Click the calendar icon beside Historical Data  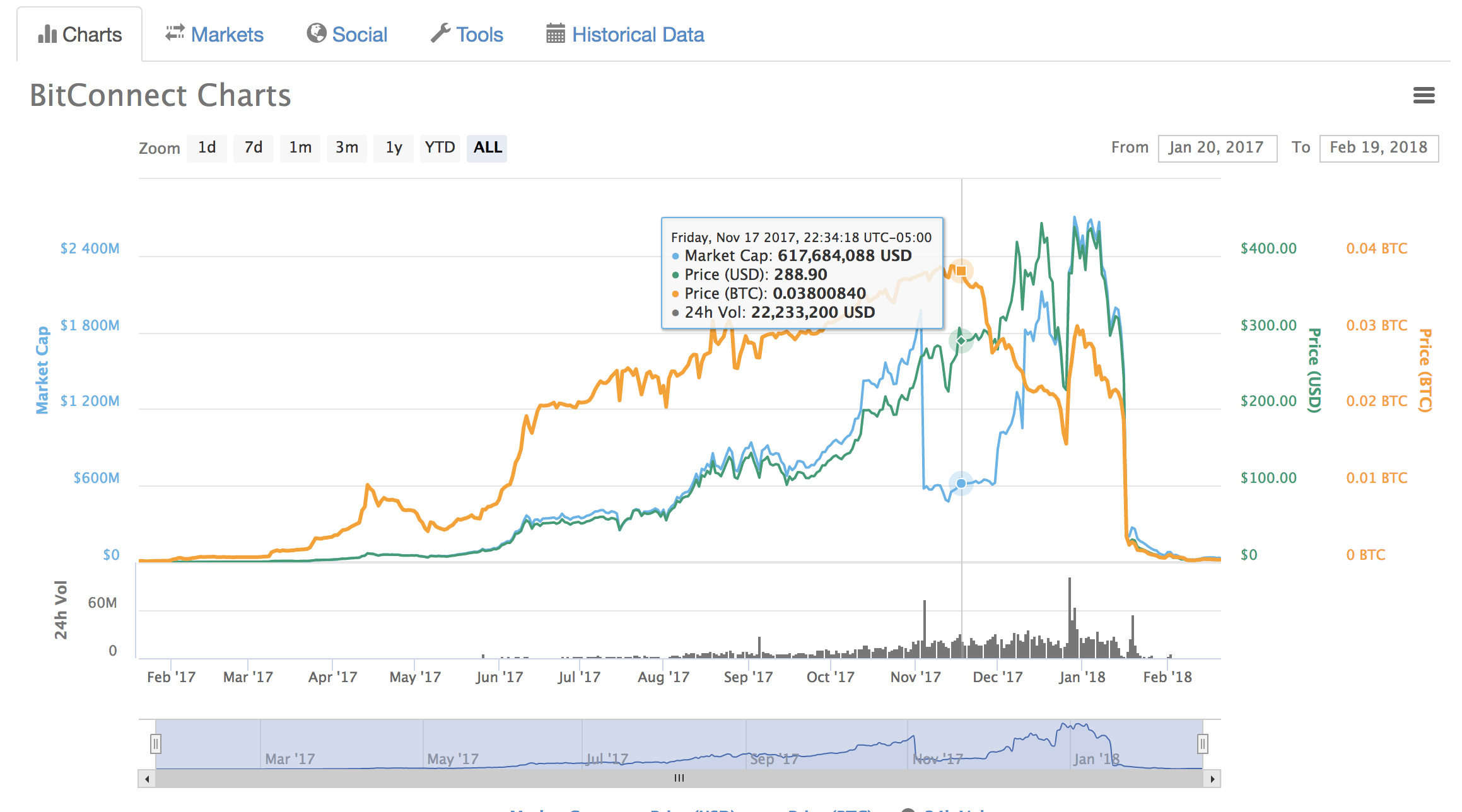554,34
